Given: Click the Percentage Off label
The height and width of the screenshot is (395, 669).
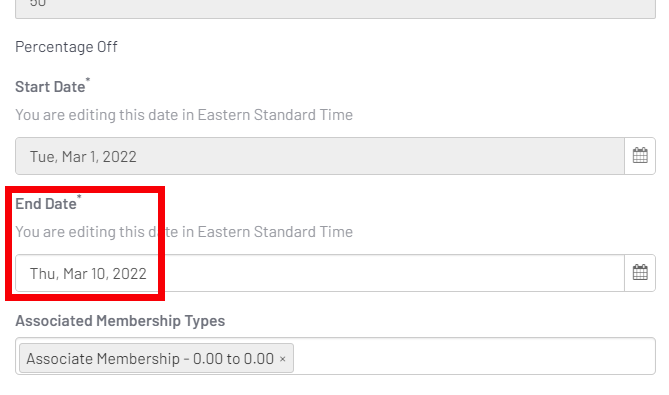Looking at the screenshot, I should pos(66,46).
